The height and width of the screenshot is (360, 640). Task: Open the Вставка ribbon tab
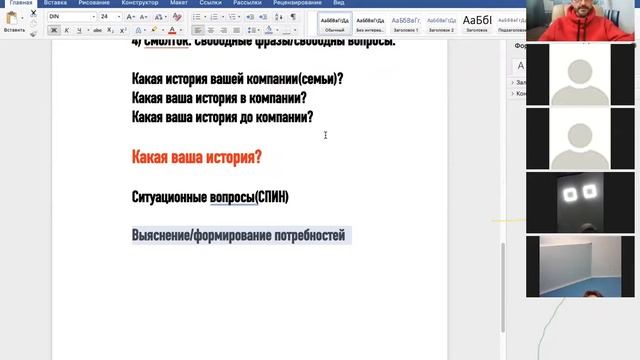55,3
